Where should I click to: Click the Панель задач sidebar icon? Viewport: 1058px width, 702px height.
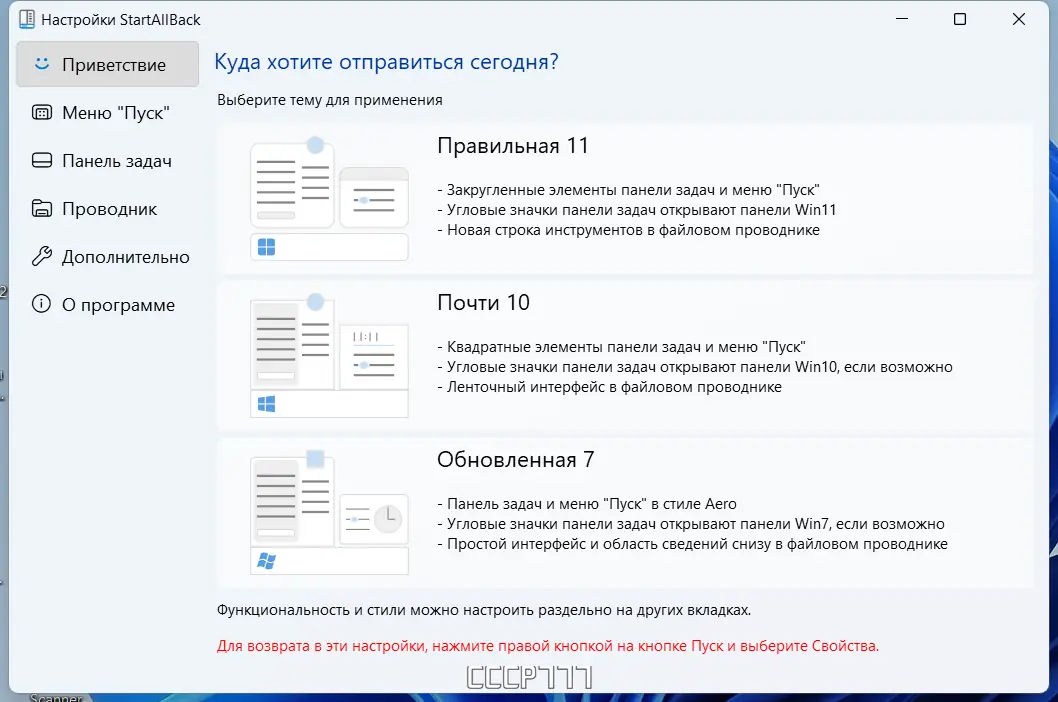40,160
